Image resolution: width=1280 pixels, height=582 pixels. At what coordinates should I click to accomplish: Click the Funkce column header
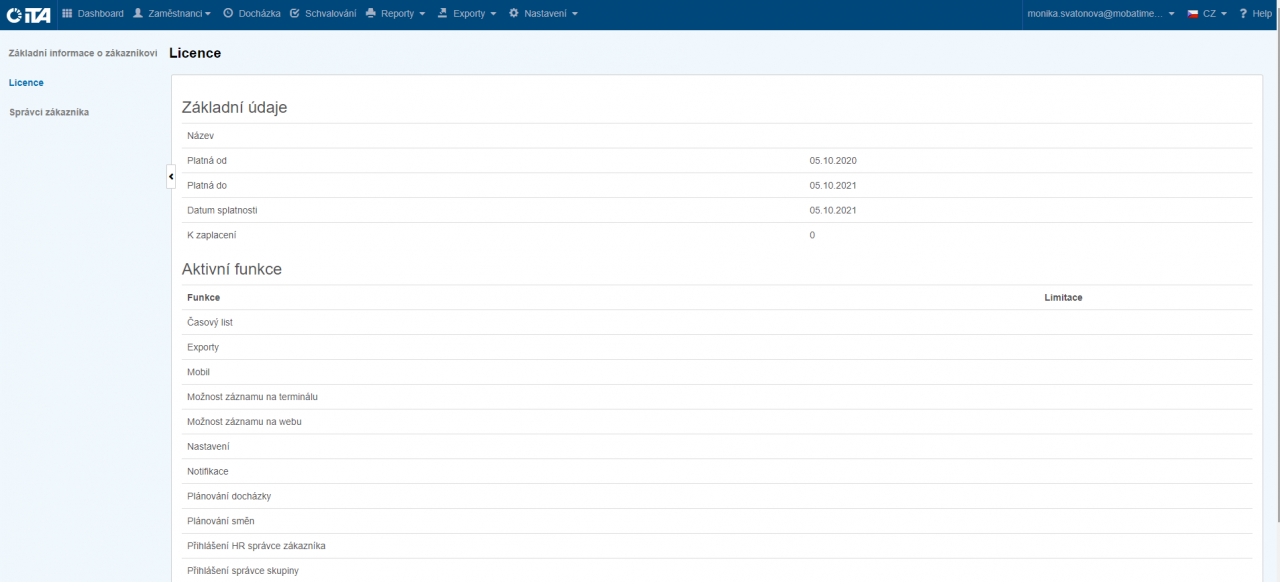(x=204, y=298)
